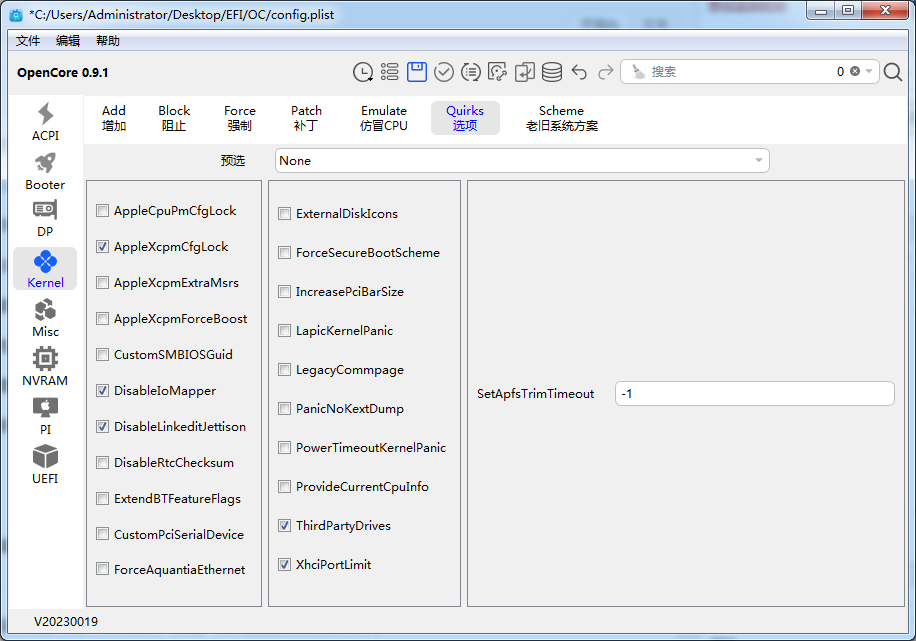This screenshot has height=641, width=916.
Task: Open the ACPI section in sidebar
Action: (45, 122)
